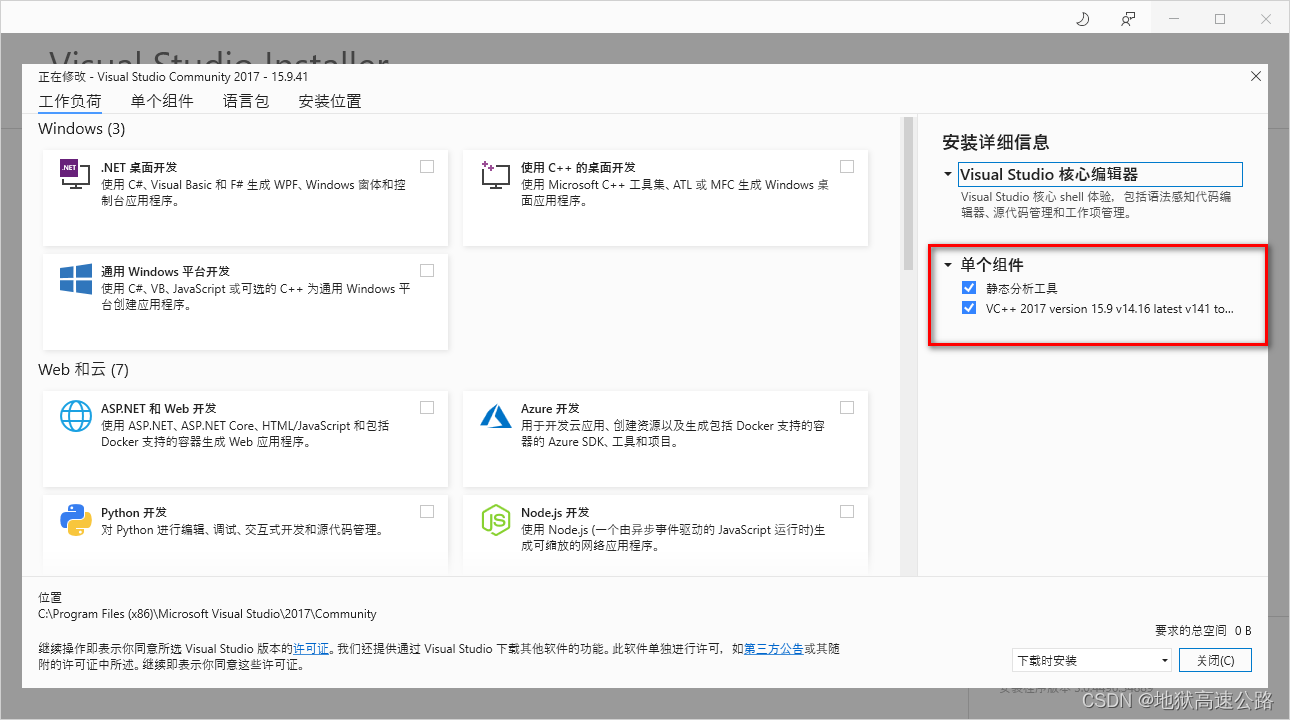
Task: Click the ASP.NET 和 Web 开发 title
Action: pos(159,408)
